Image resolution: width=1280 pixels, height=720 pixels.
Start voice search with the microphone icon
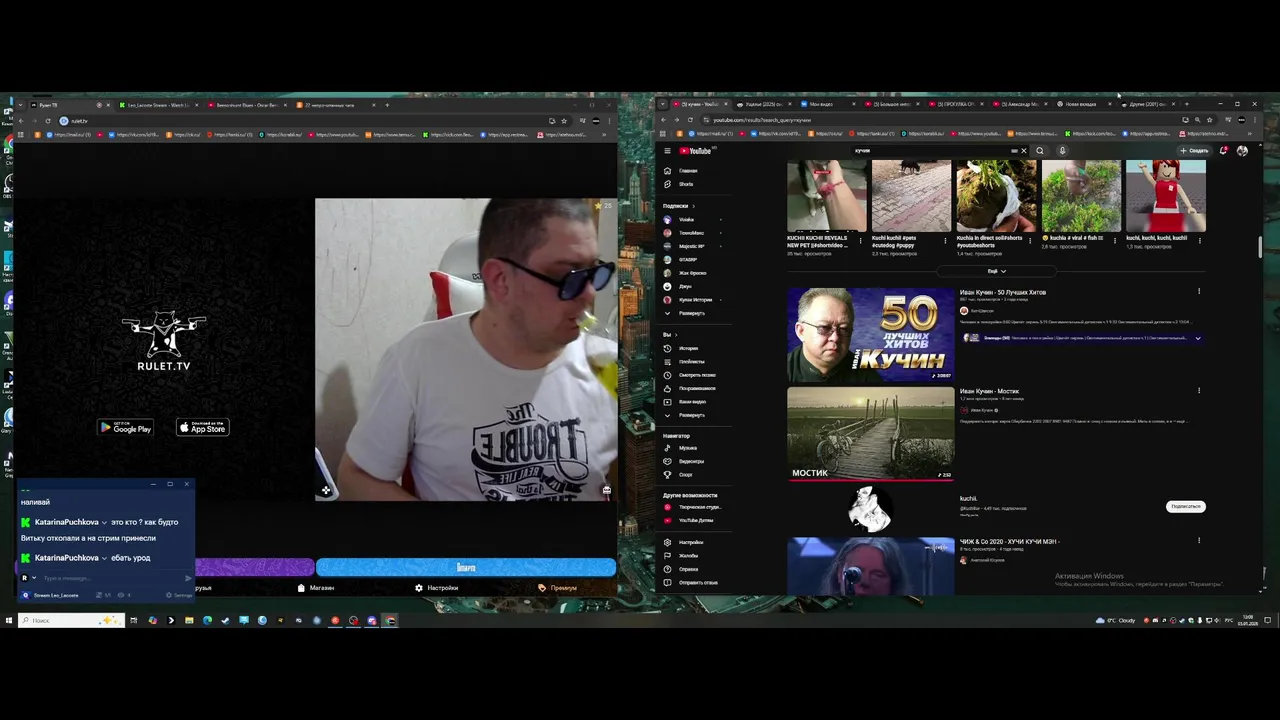point(1062,151)
